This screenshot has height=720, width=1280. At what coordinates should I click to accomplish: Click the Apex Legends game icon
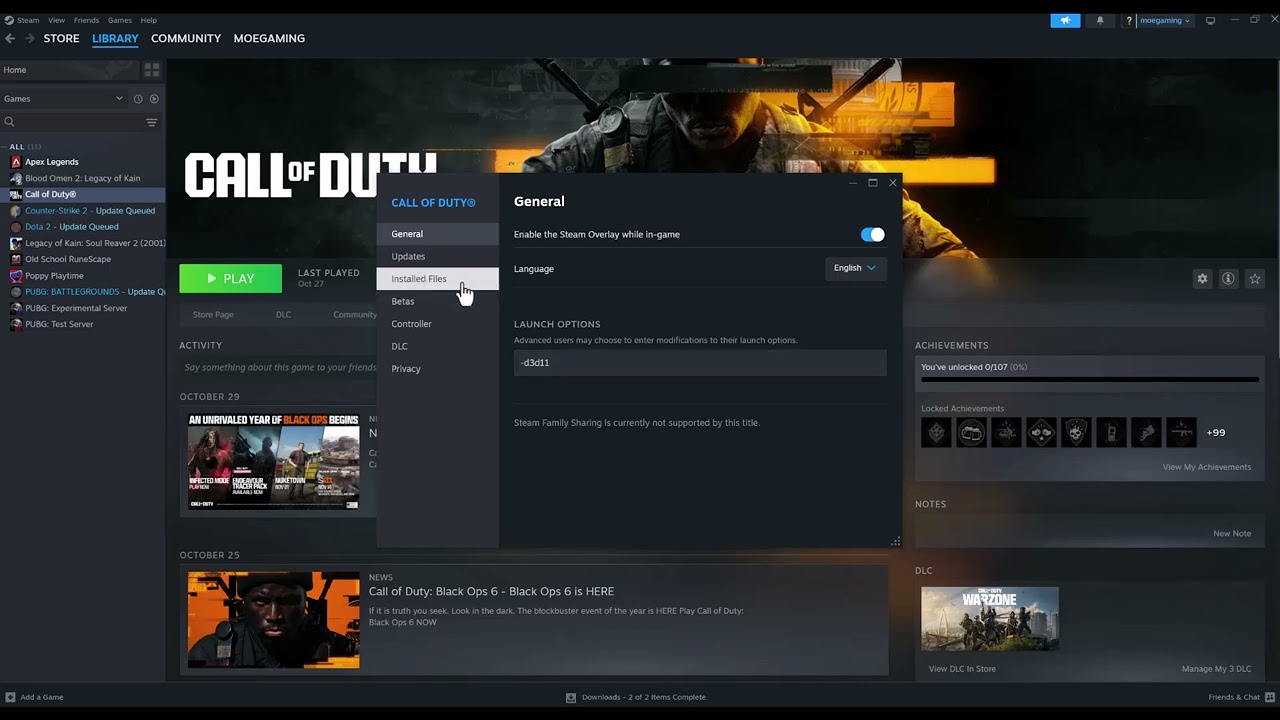pos(16,162)
